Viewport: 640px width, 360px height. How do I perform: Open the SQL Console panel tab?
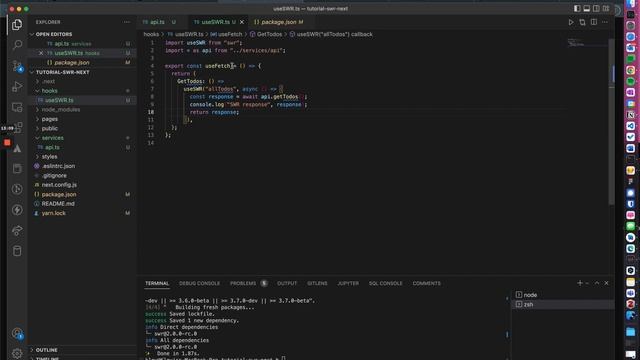point(385,283)
